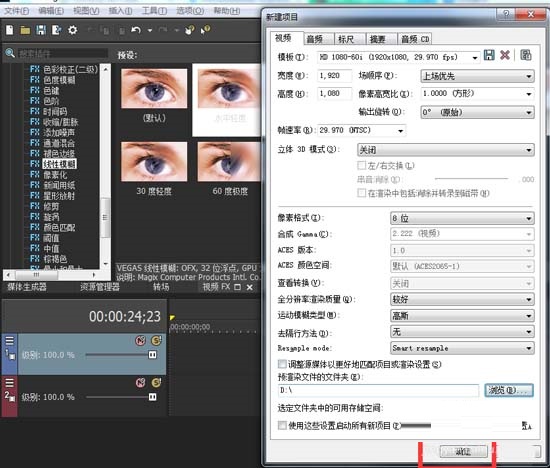Save project using the floppy disk icon

[x=41, y=30]
